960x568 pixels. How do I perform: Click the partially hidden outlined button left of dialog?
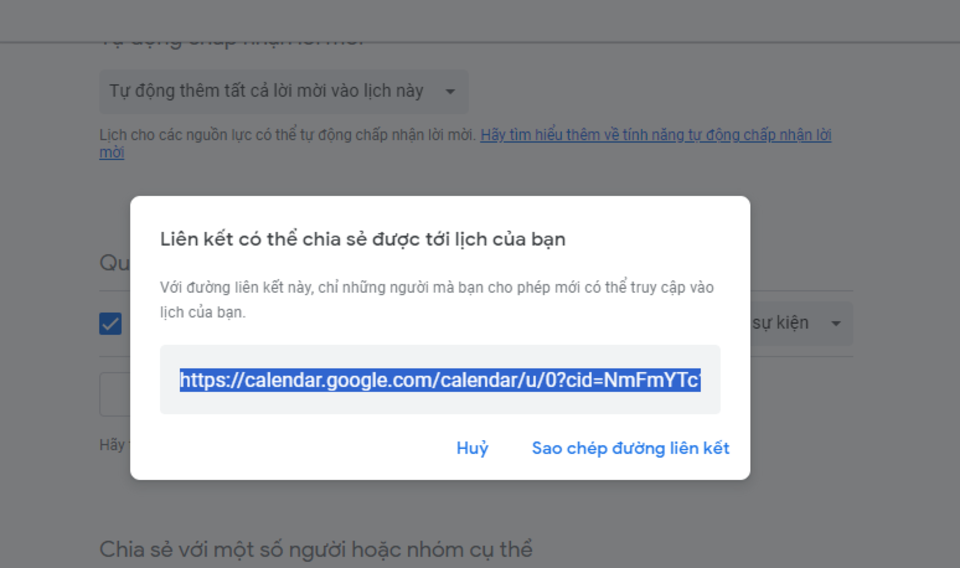[115, 395]
